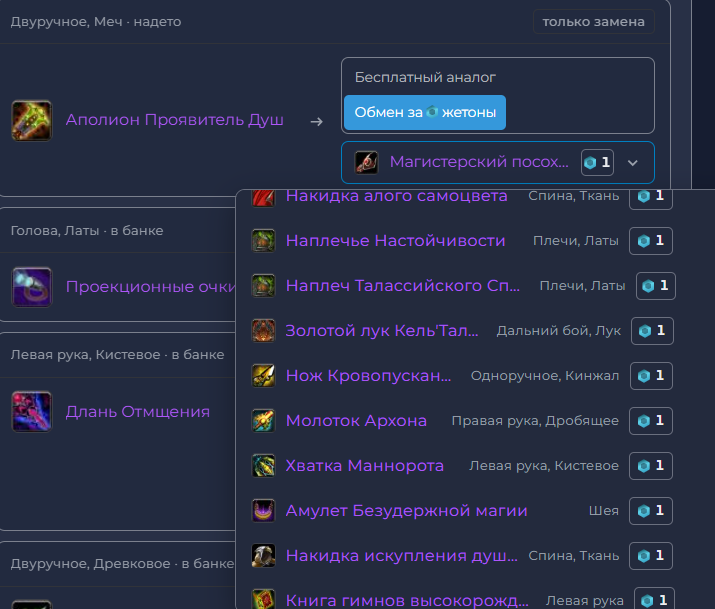Click the только замена button
715x609 pixels.
tap(594, 21)
